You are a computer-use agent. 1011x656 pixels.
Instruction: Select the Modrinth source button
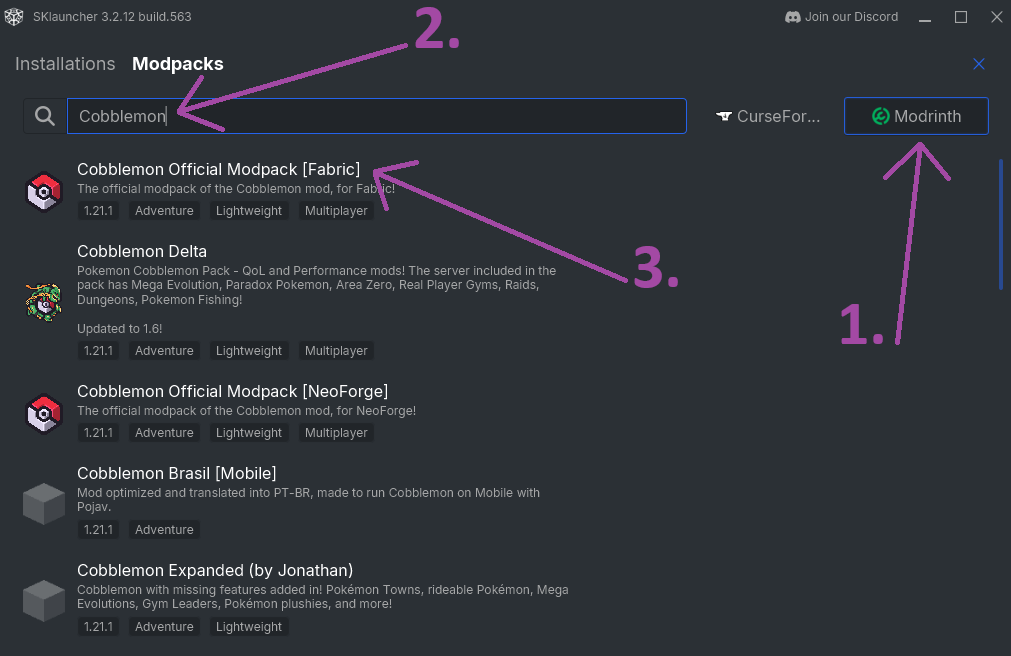[x=916, y=116]
